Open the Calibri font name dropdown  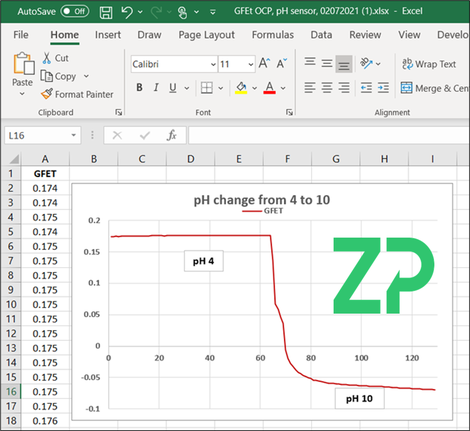coord(213,64)
